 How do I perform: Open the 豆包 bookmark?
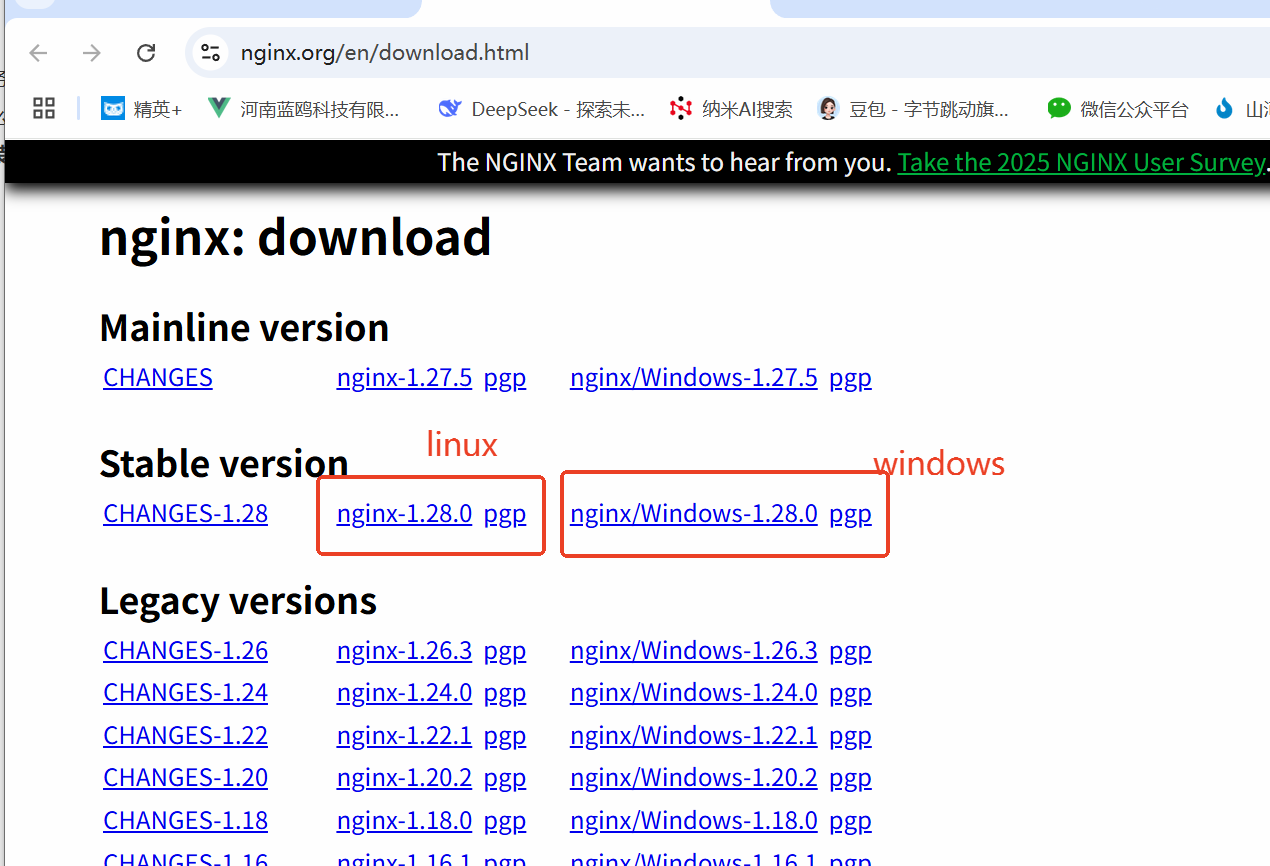(913, 109)
